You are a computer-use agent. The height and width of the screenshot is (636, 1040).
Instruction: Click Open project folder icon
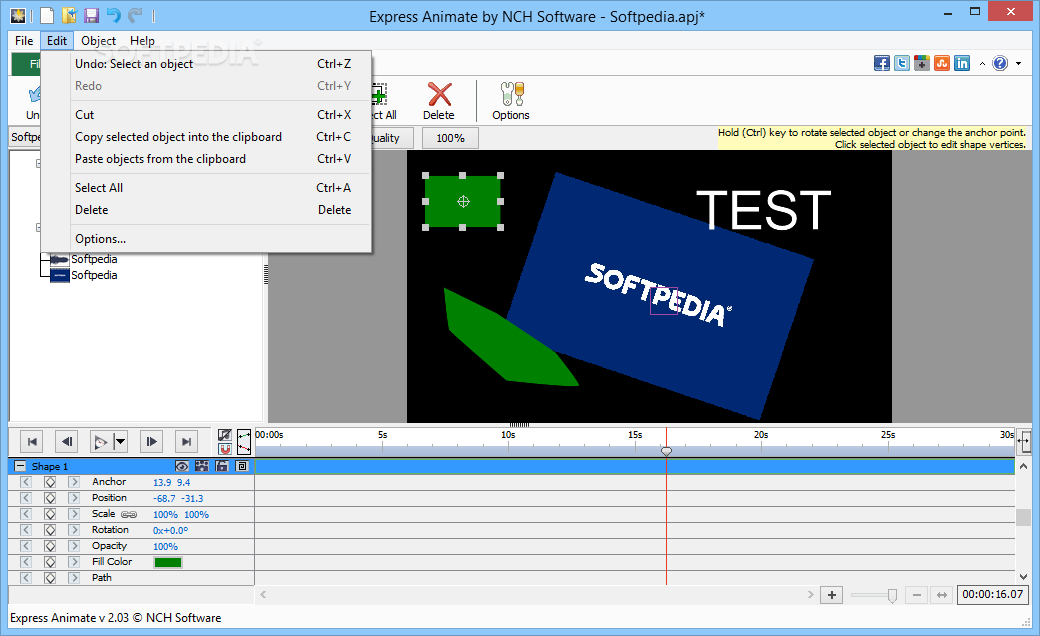pyautogui.click(x=69, y=15)
